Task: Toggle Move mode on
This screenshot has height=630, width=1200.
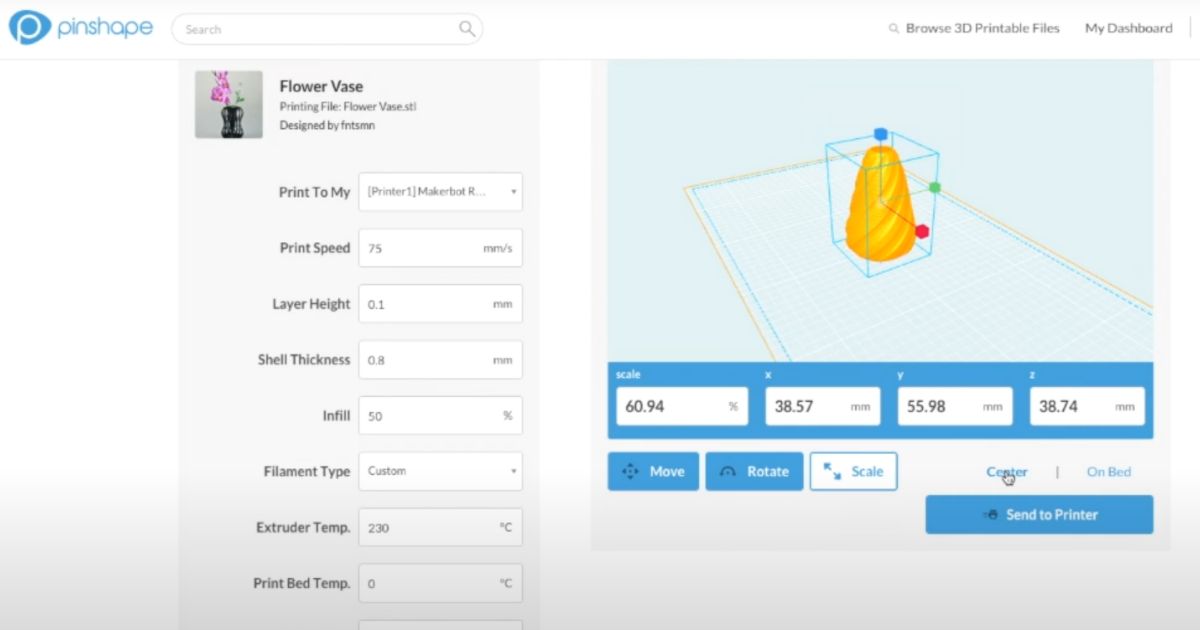Action: [653, 471]
